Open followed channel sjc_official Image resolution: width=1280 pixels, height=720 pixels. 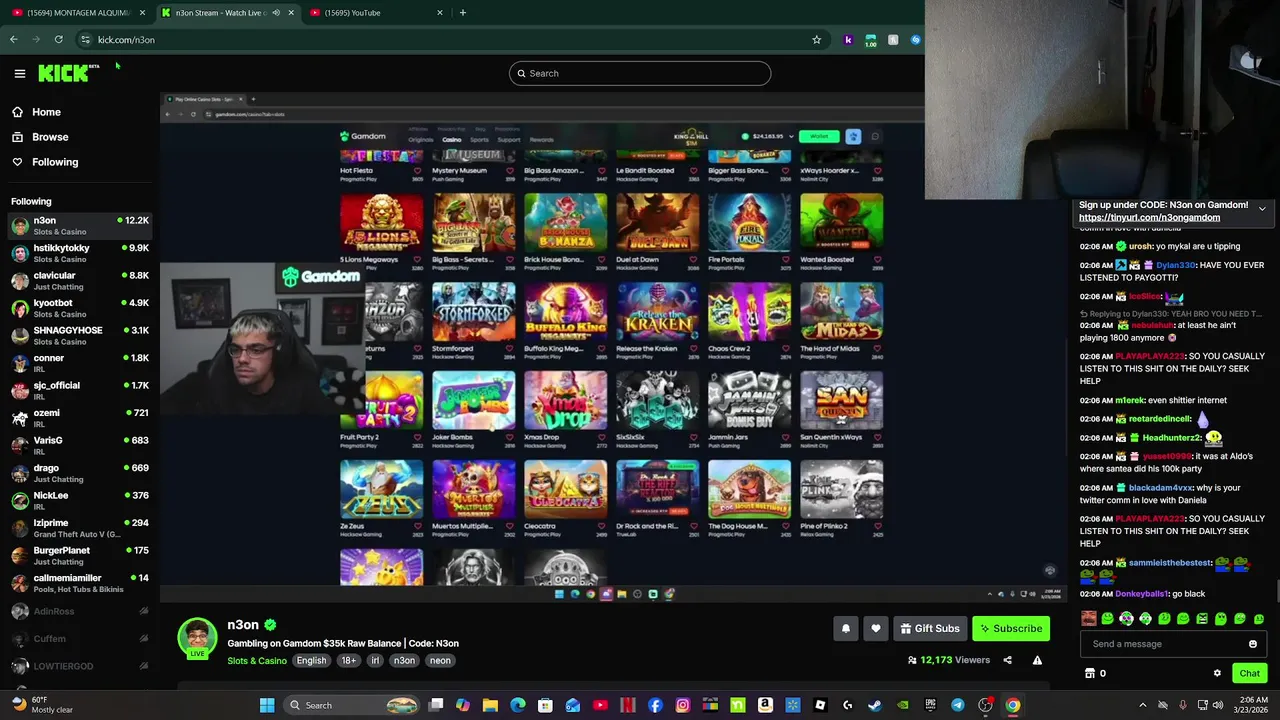coord(80,391)
